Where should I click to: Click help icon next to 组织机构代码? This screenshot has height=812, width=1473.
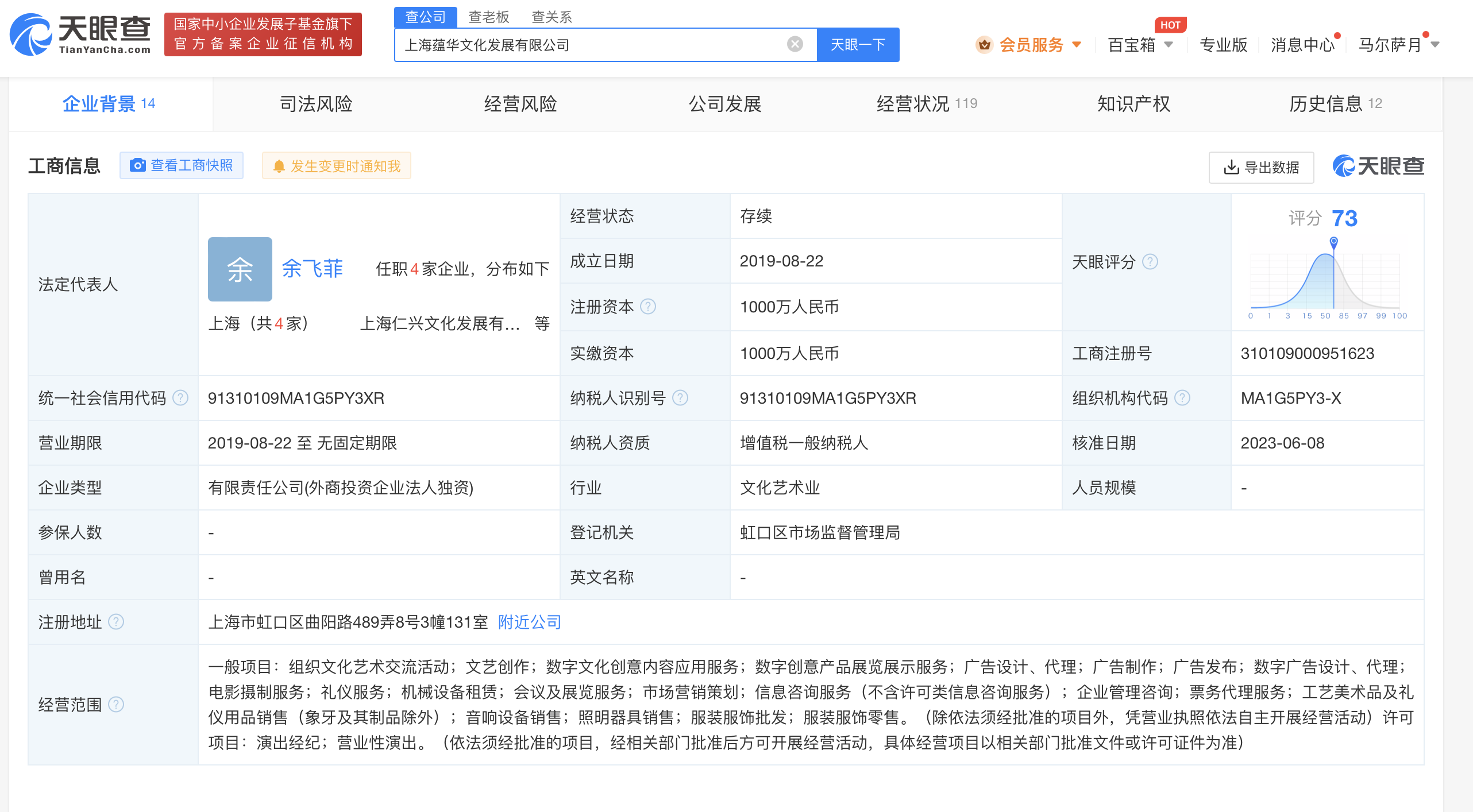[1182, 398]
